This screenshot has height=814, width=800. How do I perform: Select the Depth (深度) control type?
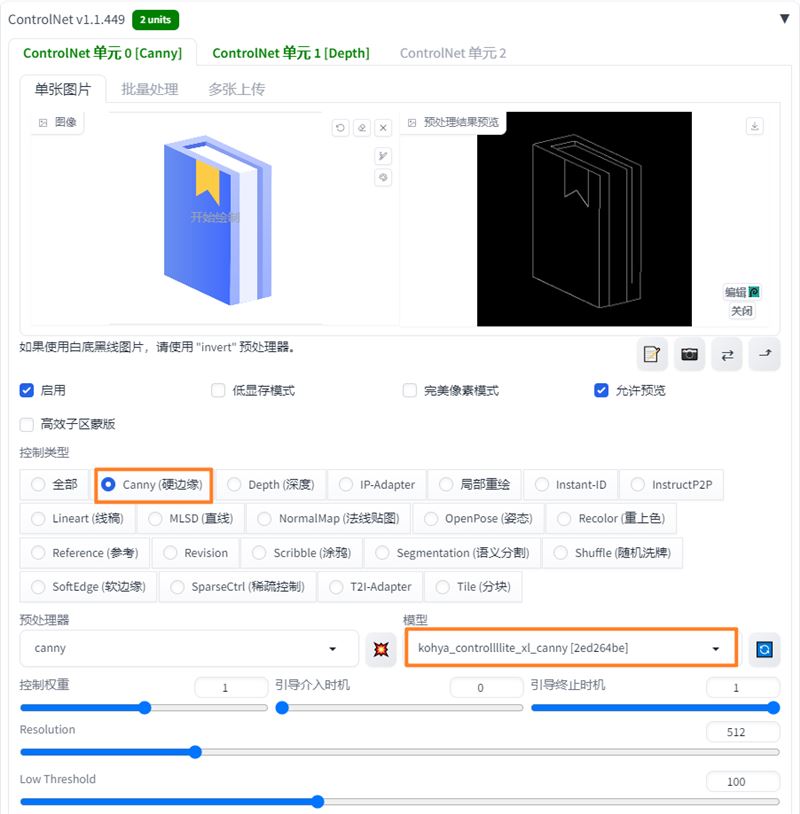click(x=270, y=485)
